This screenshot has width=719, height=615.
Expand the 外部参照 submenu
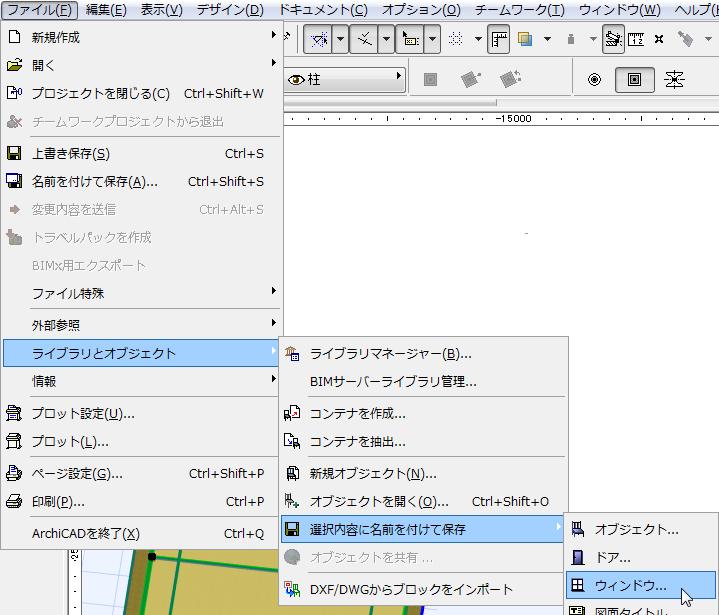coord(141,325)
